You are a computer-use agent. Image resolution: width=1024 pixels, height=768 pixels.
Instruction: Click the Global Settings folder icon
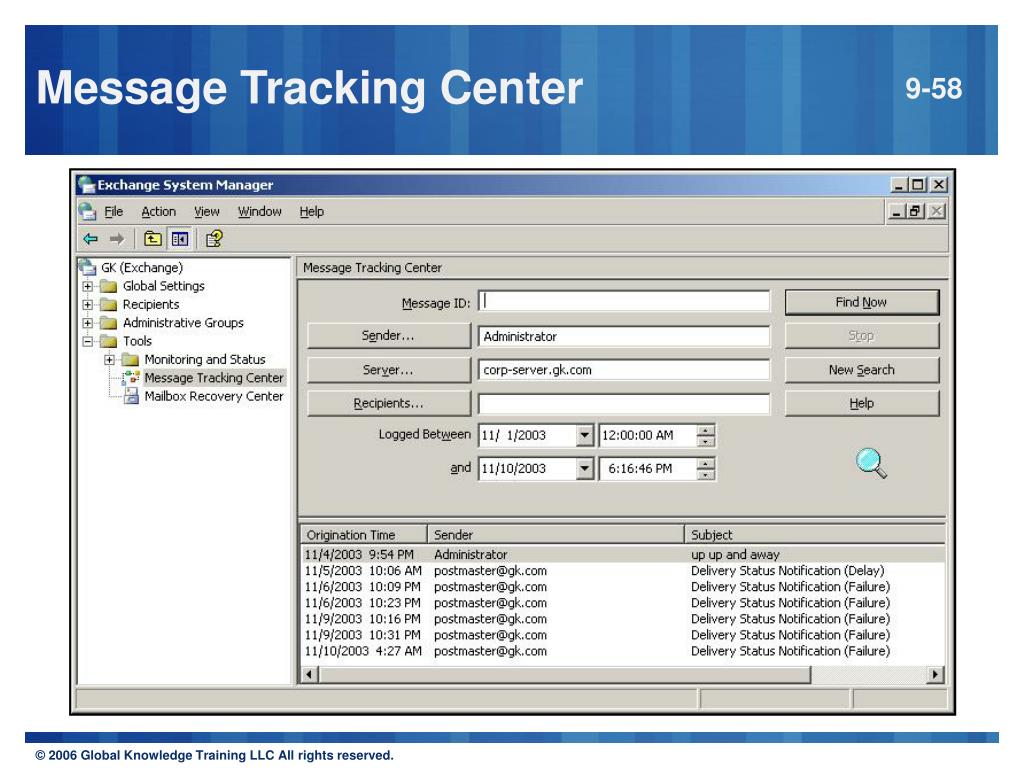point(108,286)
